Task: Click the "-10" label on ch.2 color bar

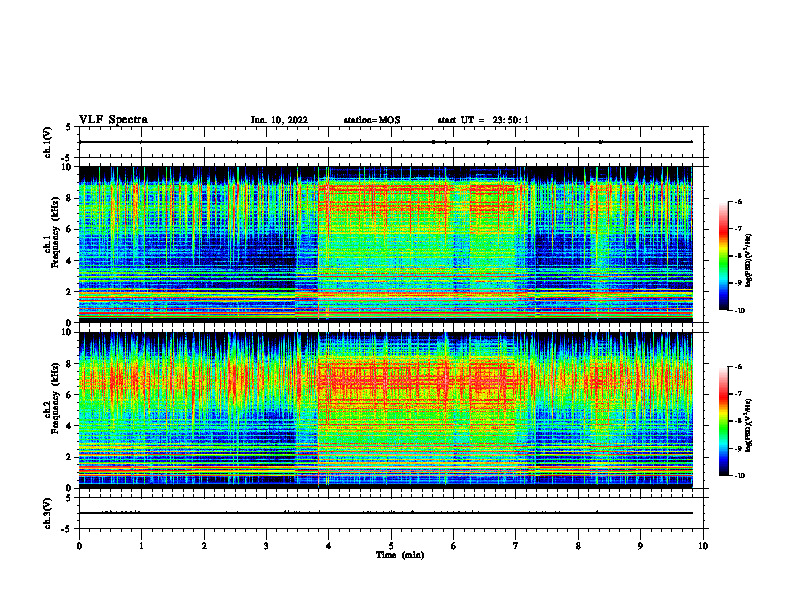Action: pos(740,476)
